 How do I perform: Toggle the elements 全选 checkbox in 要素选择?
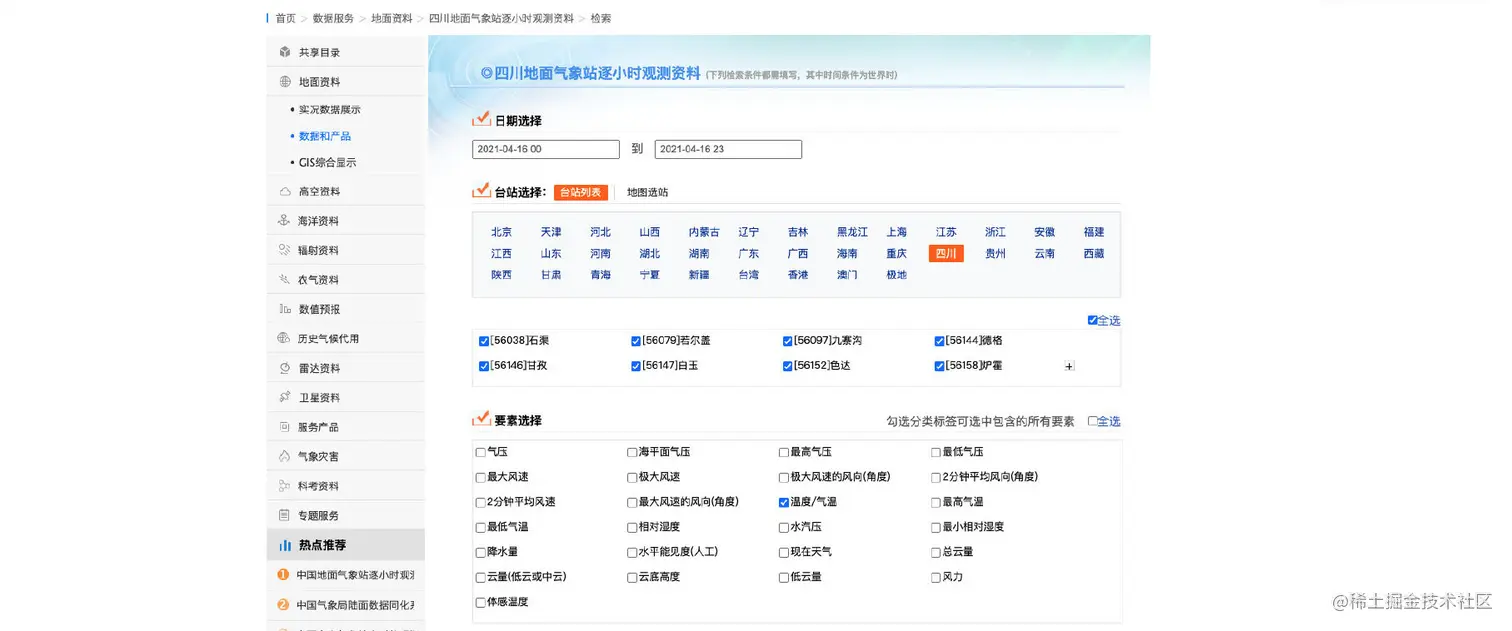point(1092,421)
